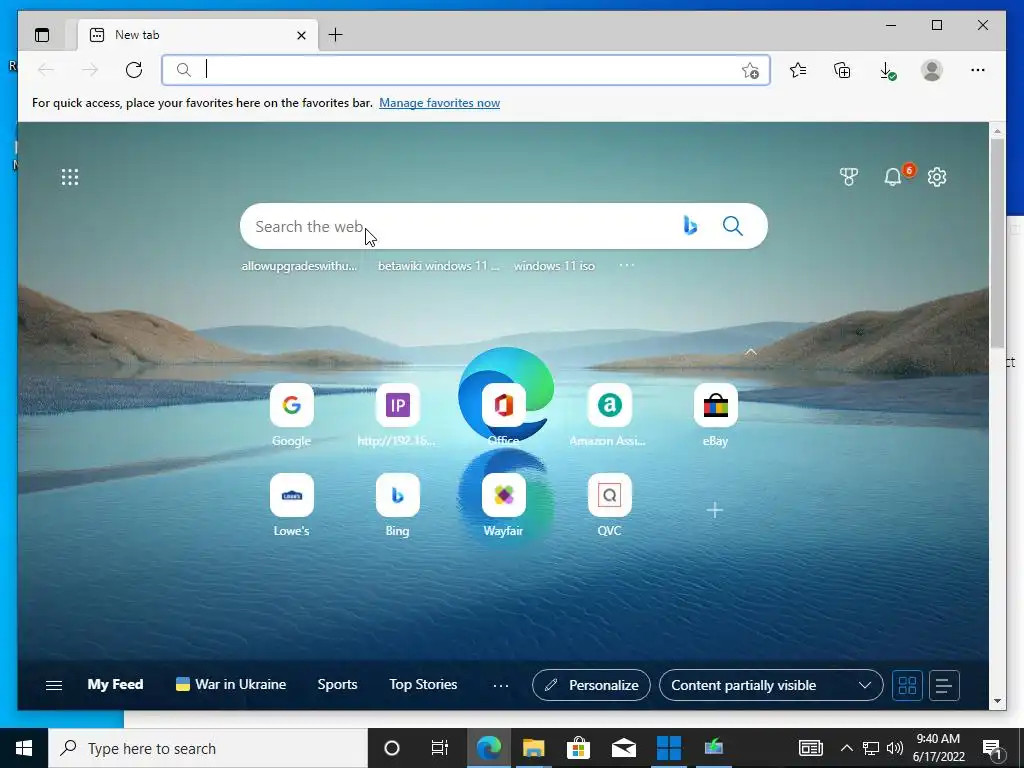Select the War in Ukraine tab
Image resolution: width=1024 pixels, height=768 pixels.
pyautogui.click(x=231, y=684)
